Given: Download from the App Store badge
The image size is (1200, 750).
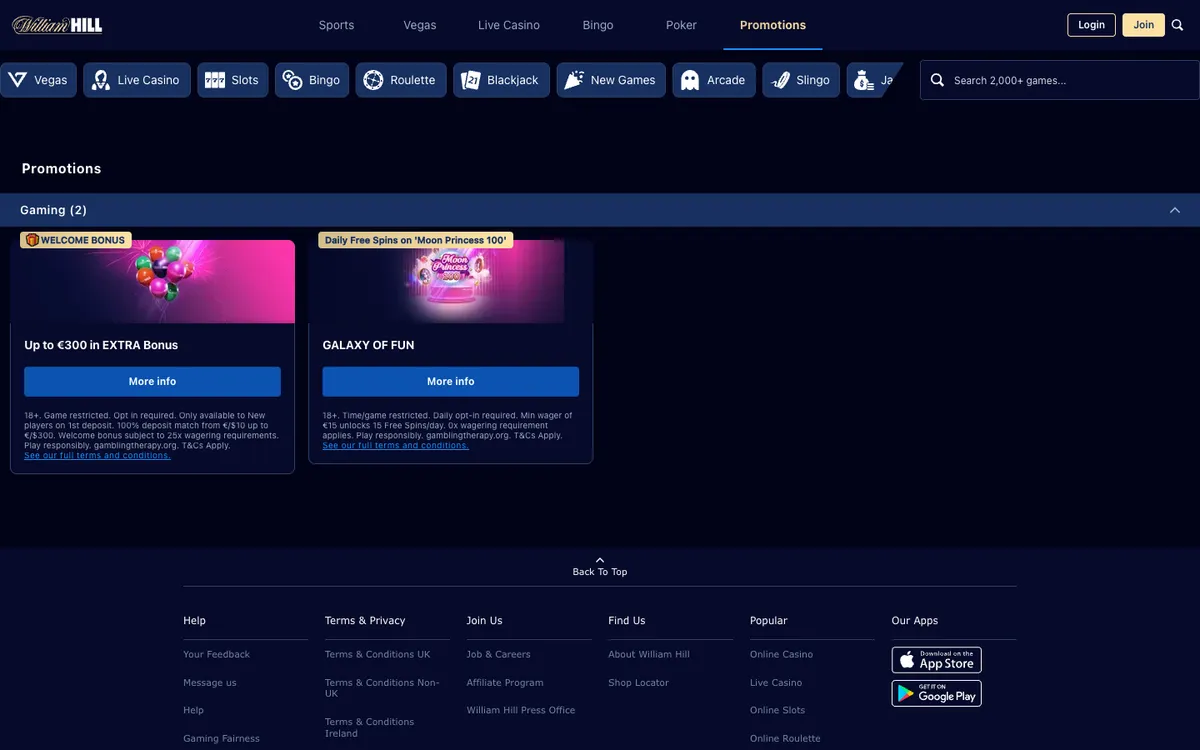Looking at the screenshot, I should point(936,660).
